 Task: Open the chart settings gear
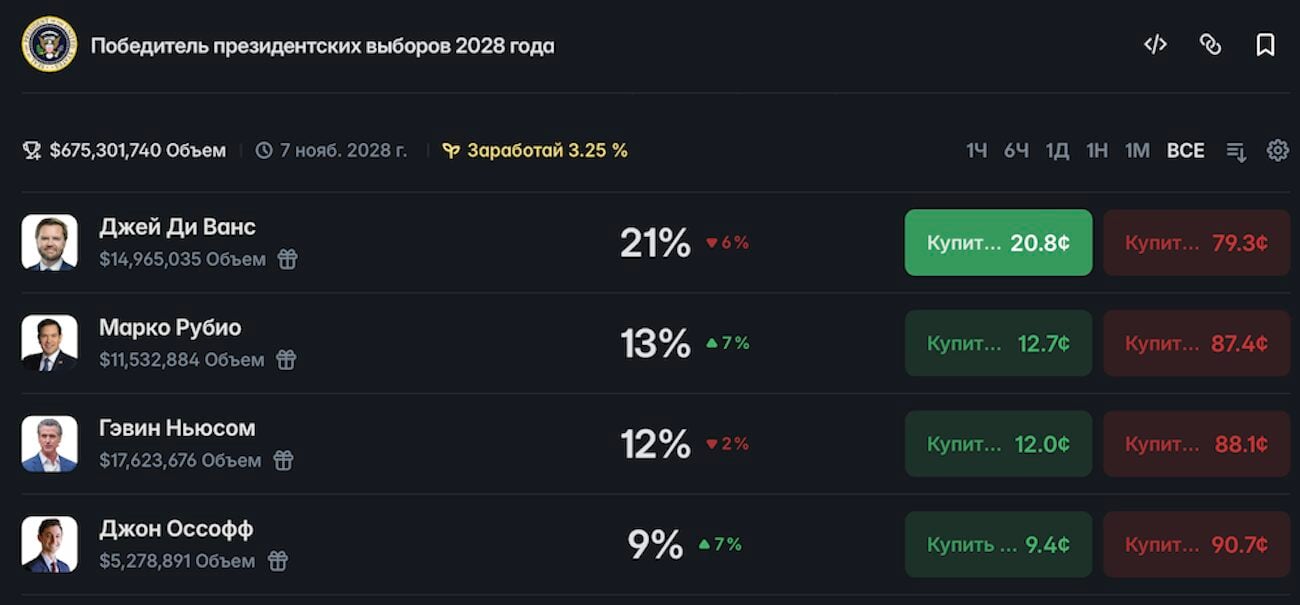(1277, 151)
